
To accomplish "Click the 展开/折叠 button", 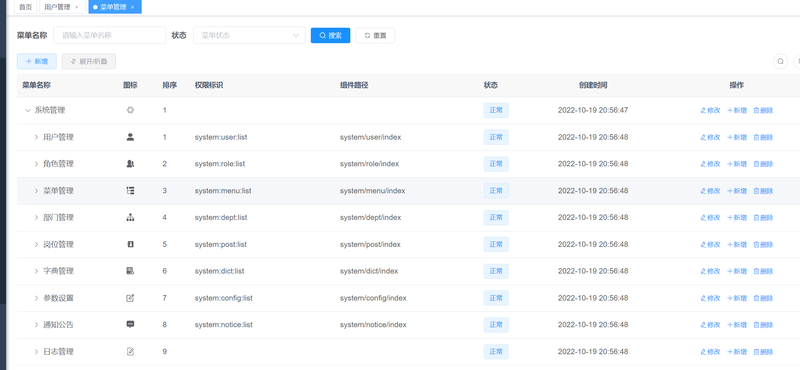I will pyautogui.click(x=89, y=61).
